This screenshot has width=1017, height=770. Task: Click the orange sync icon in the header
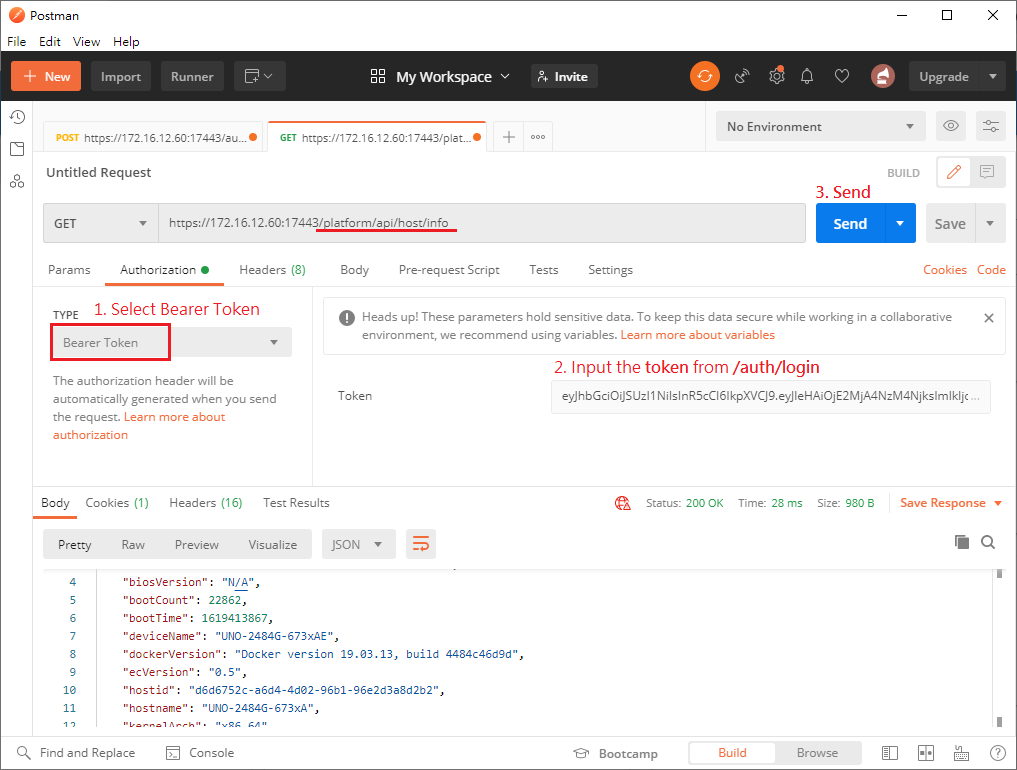(x=705, y=76)
